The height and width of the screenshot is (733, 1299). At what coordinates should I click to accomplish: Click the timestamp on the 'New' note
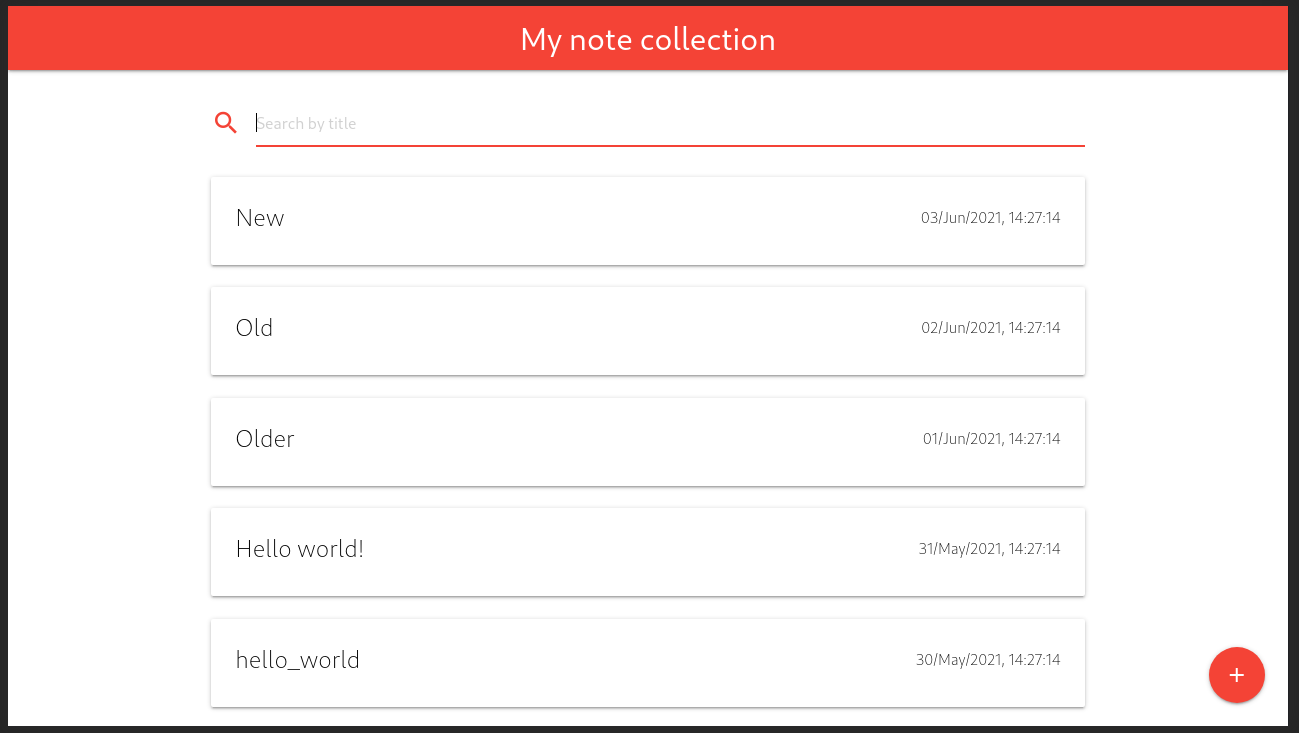coord(991,218)
